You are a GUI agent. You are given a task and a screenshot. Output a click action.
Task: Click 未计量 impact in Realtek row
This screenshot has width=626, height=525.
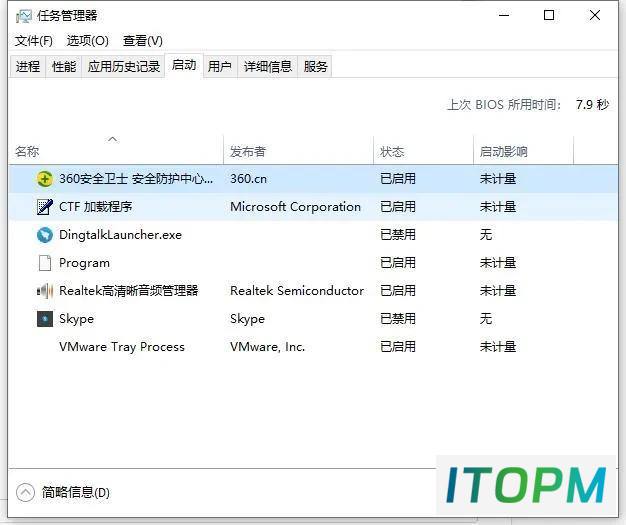(x=498, y=291)
